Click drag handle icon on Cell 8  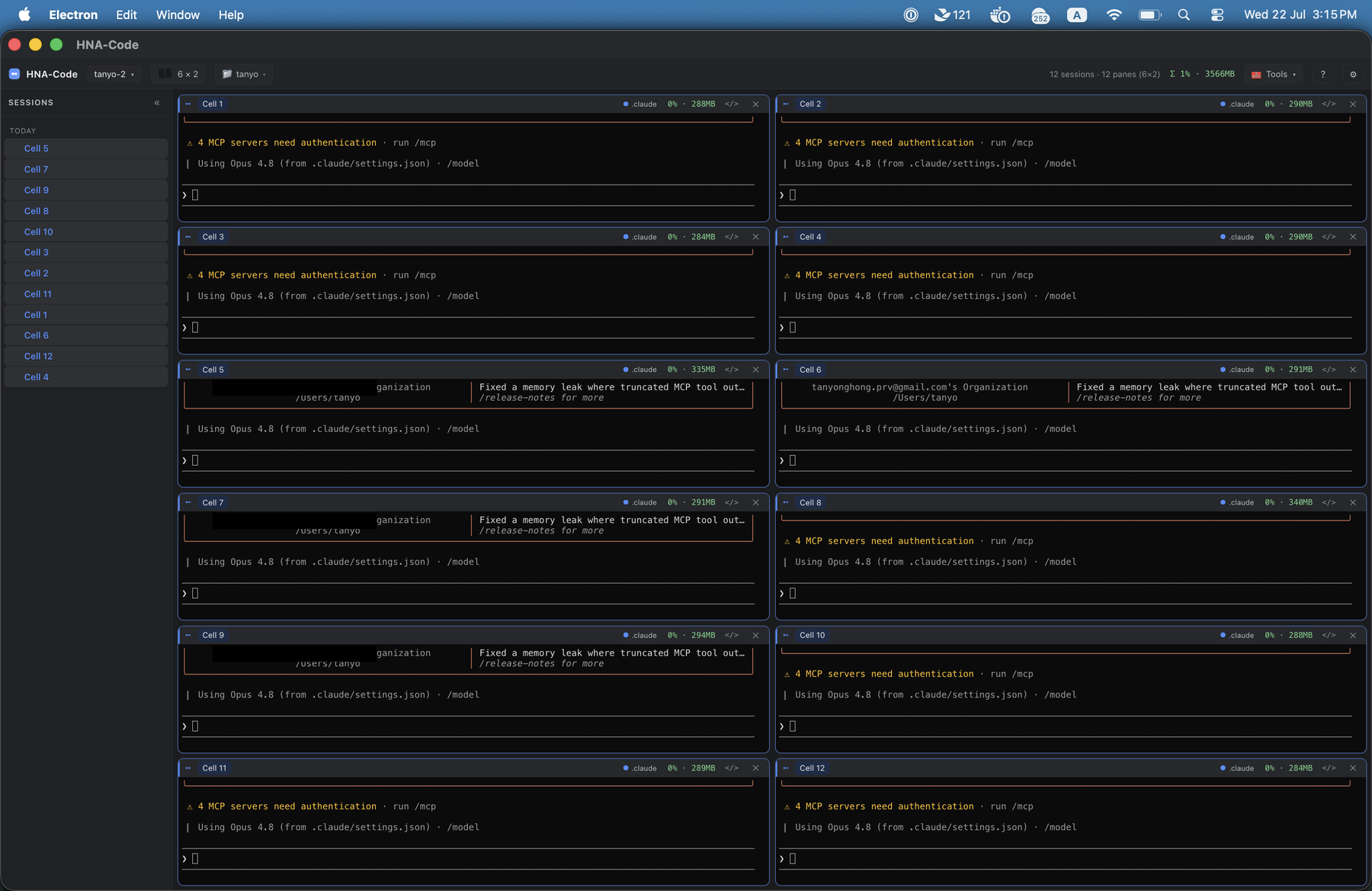[786, 503]
